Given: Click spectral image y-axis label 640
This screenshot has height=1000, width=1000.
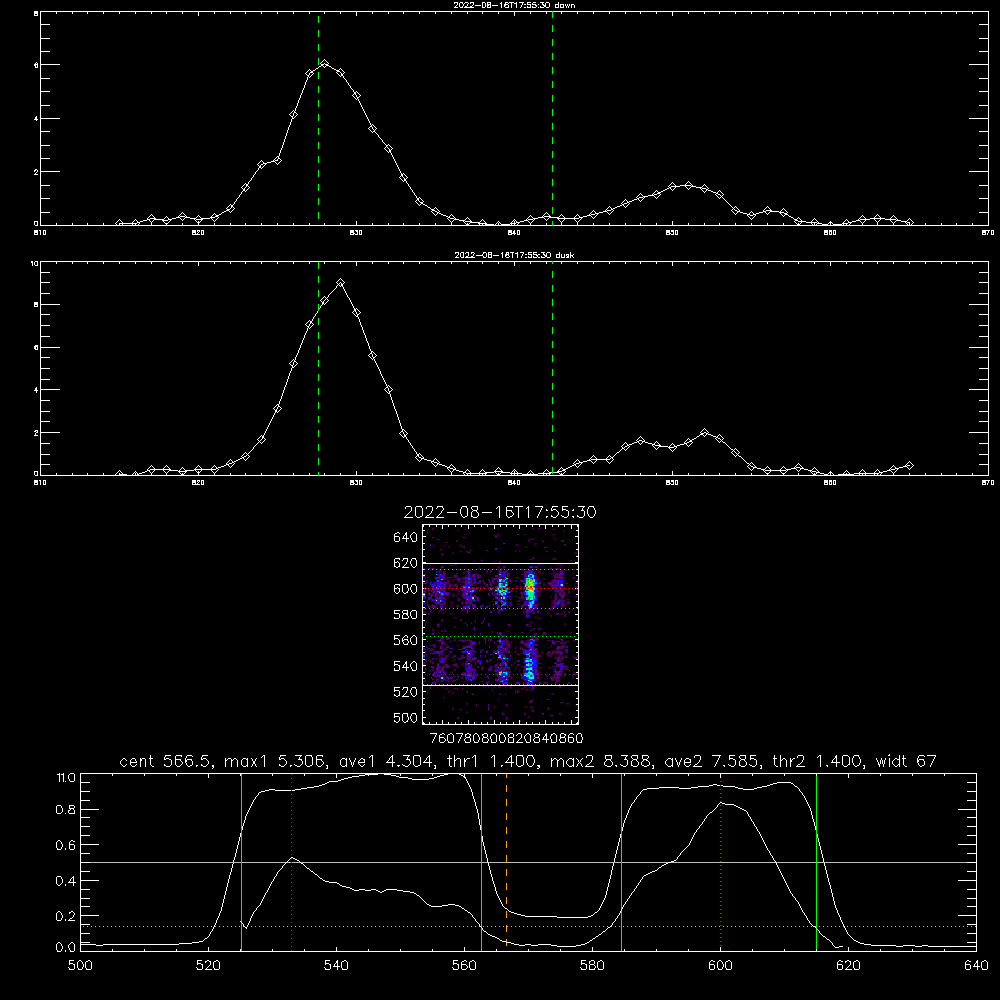Looking at the screenshot, I should [x=405, y=538].
